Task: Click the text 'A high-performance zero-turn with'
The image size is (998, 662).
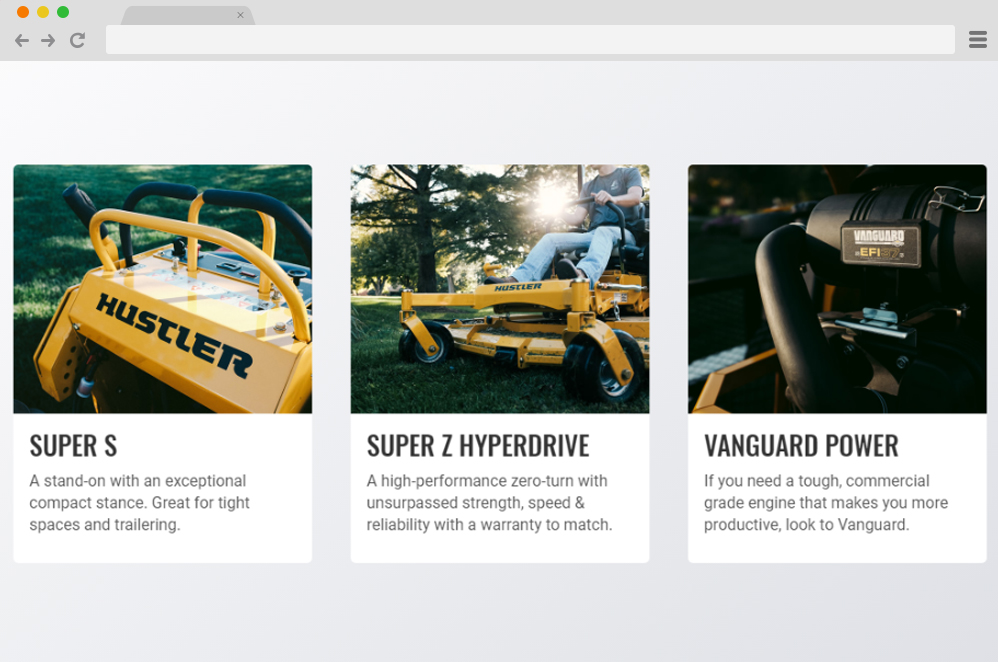Action: pos(487,481)
